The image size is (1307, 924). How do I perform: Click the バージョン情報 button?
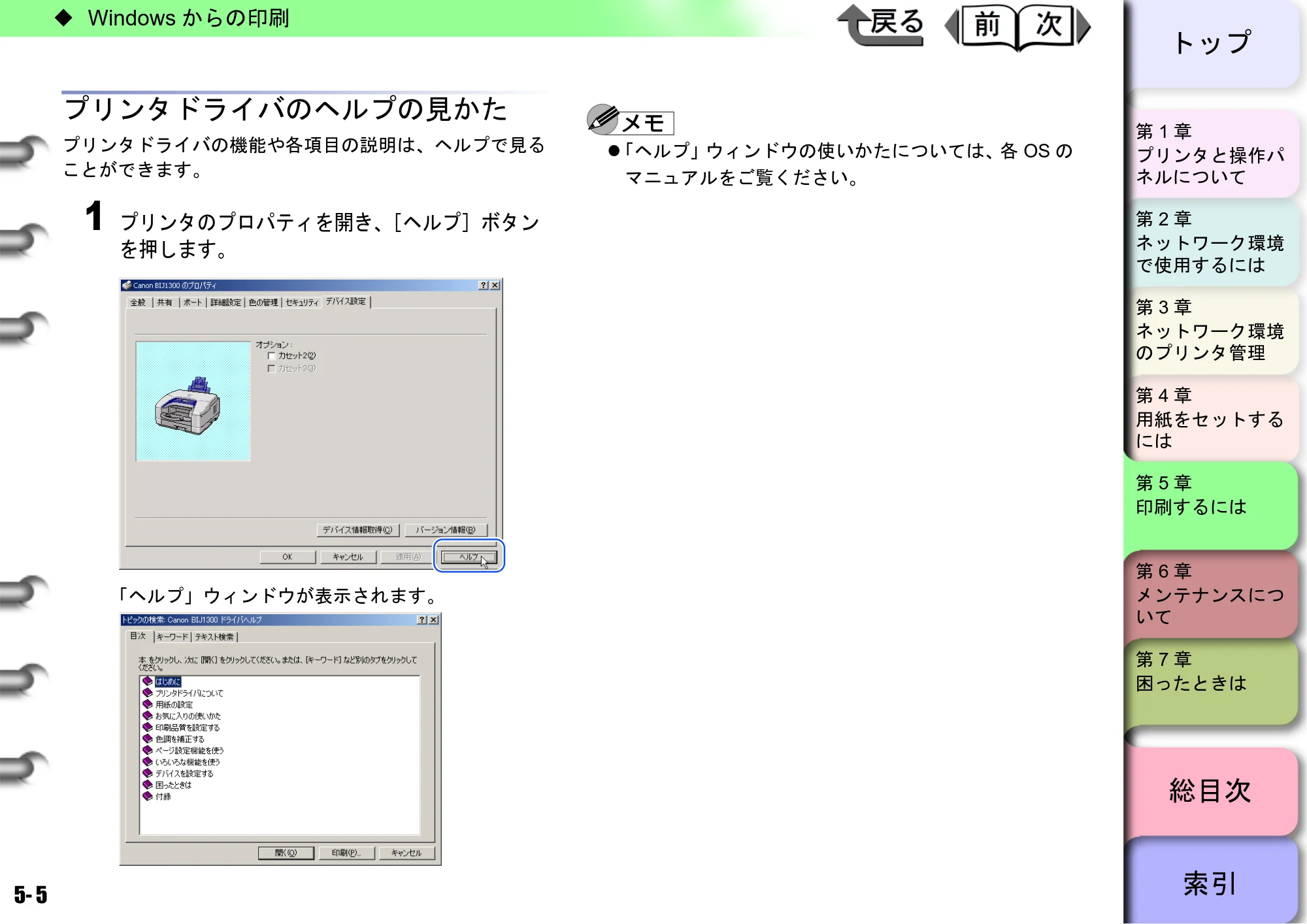[x=446, y=530]
